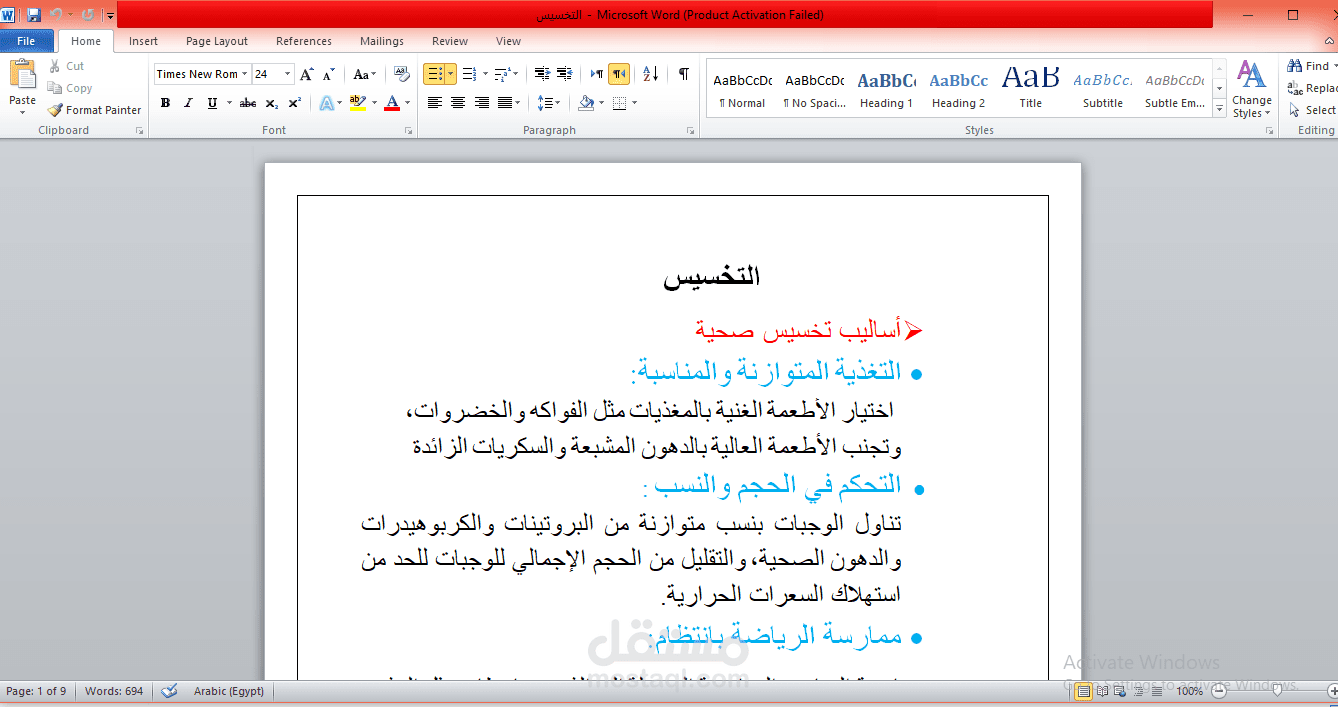Toggle the Show/Hide paragraph marks icon
This screenshot has width=1338, height=707.
click(x=682, y=75)
